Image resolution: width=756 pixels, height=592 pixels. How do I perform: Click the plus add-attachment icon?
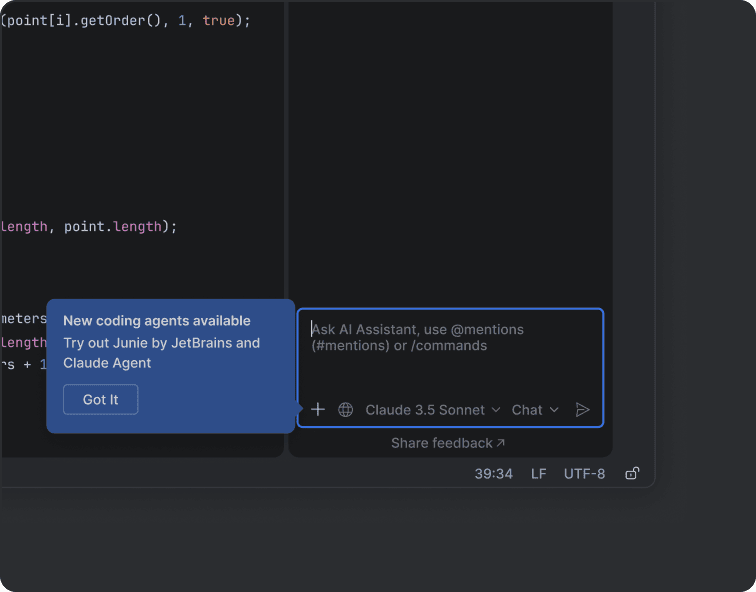point(318,410)
